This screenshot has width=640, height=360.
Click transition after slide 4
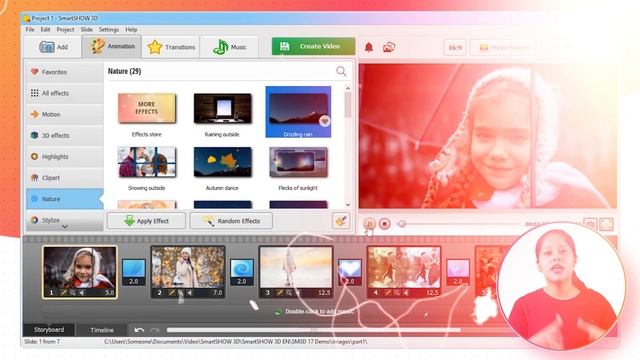click(x=458, y=272)
